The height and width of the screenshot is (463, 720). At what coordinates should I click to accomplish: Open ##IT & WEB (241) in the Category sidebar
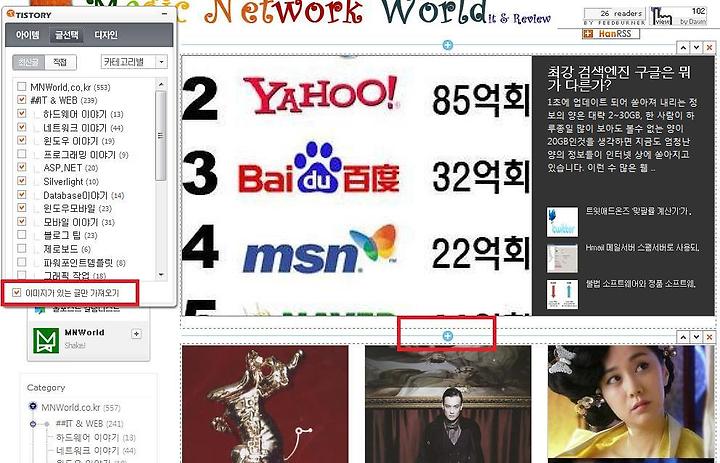[x=89, y=423]
